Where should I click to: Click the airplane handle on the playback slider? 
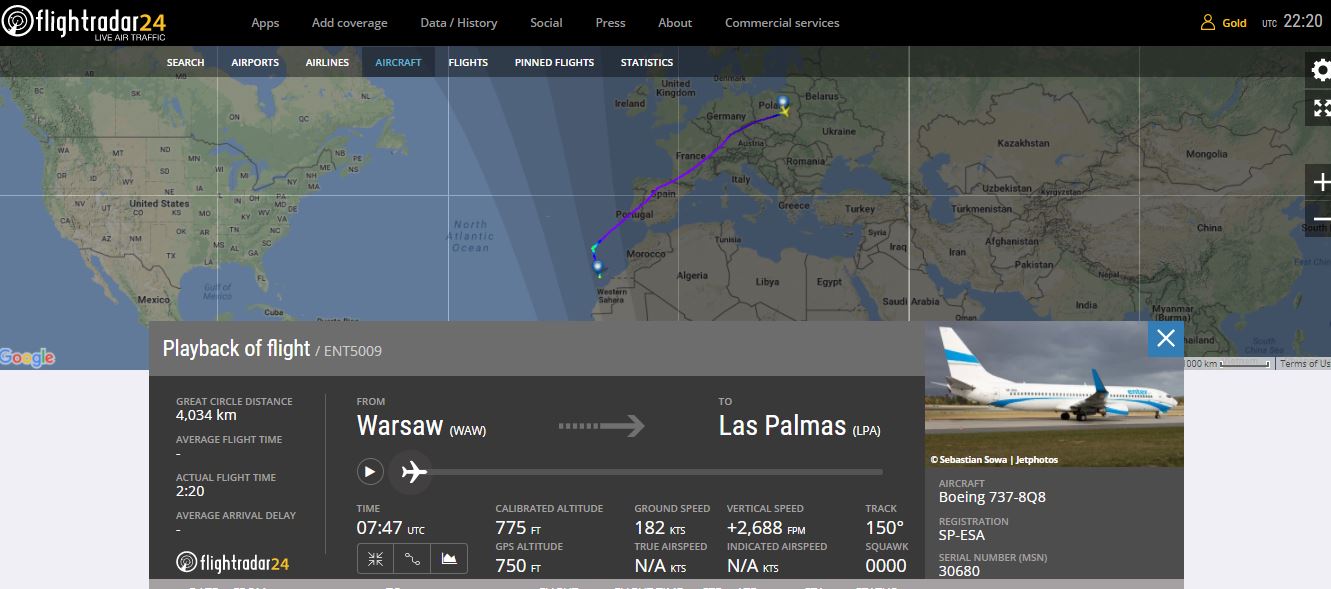[x=413, y=472]
